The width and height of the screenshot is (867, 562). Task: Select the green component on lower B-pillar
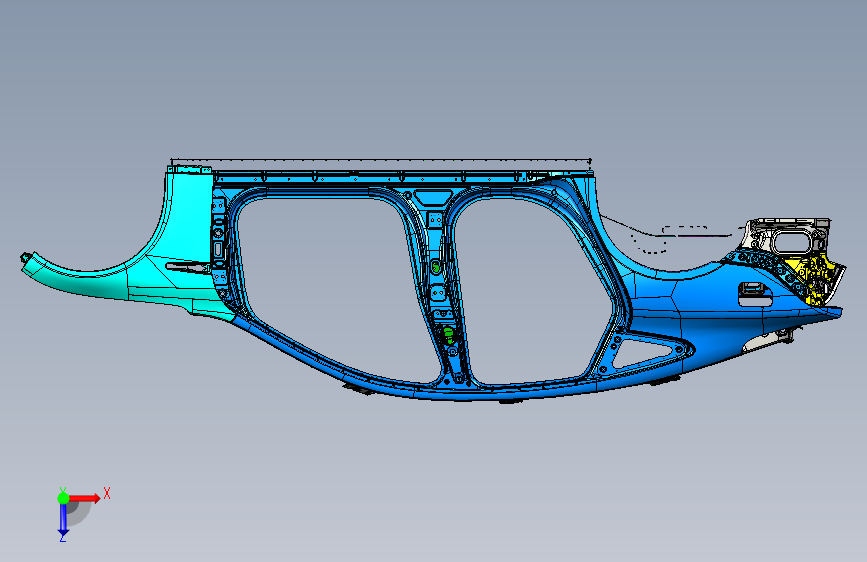click(448, 334)
